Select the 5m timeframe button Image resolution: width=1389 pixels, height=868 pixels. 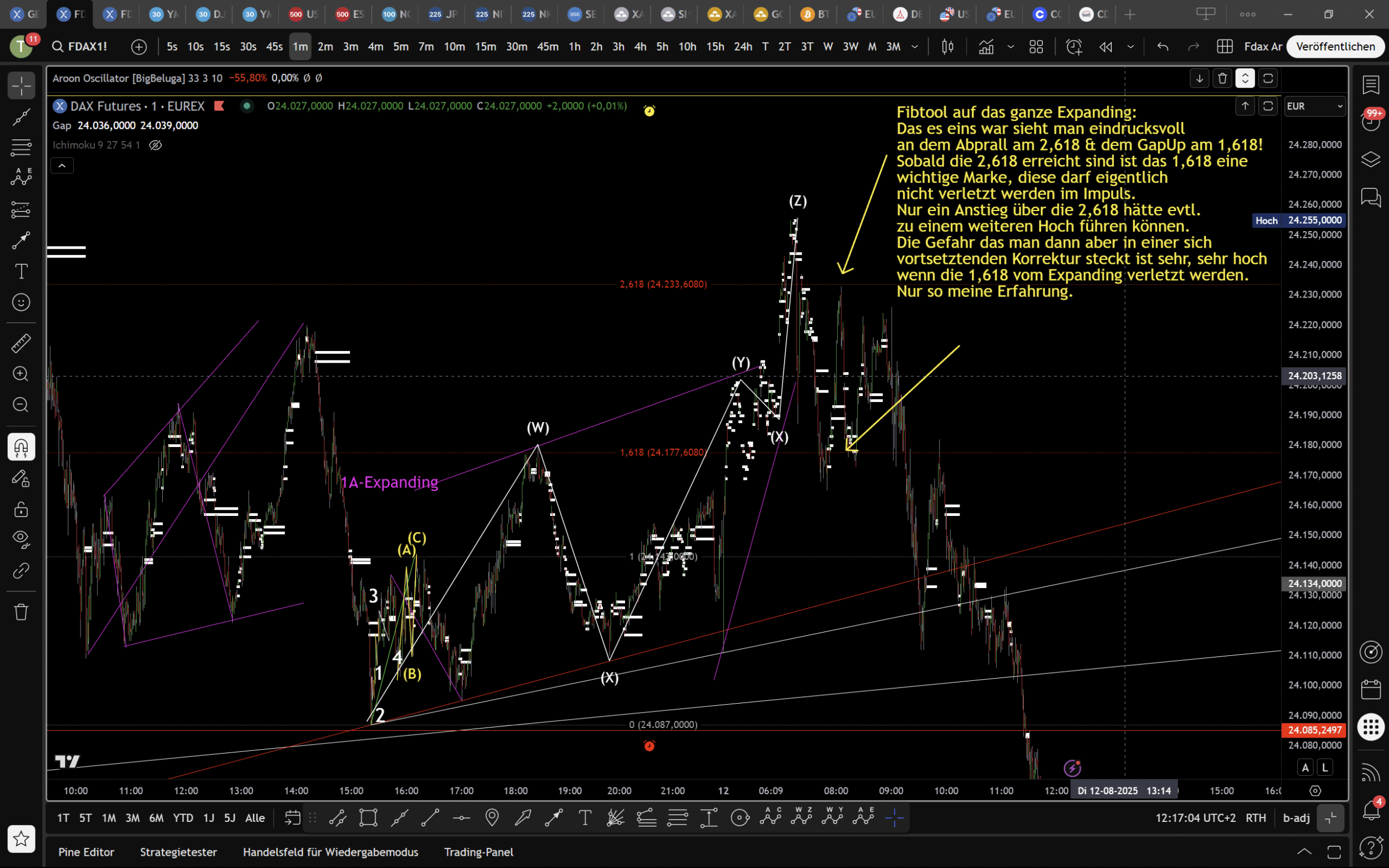[x=401, y=47]
